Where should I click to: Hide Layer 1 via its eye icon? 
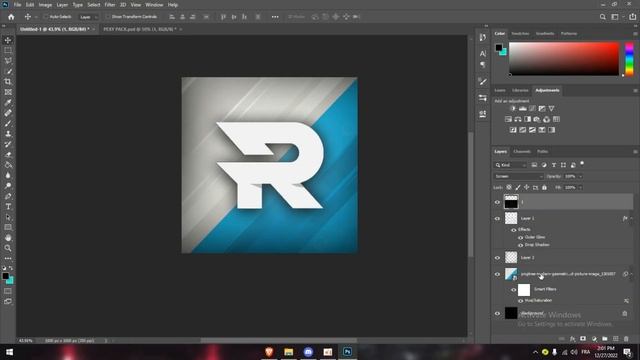497,218
